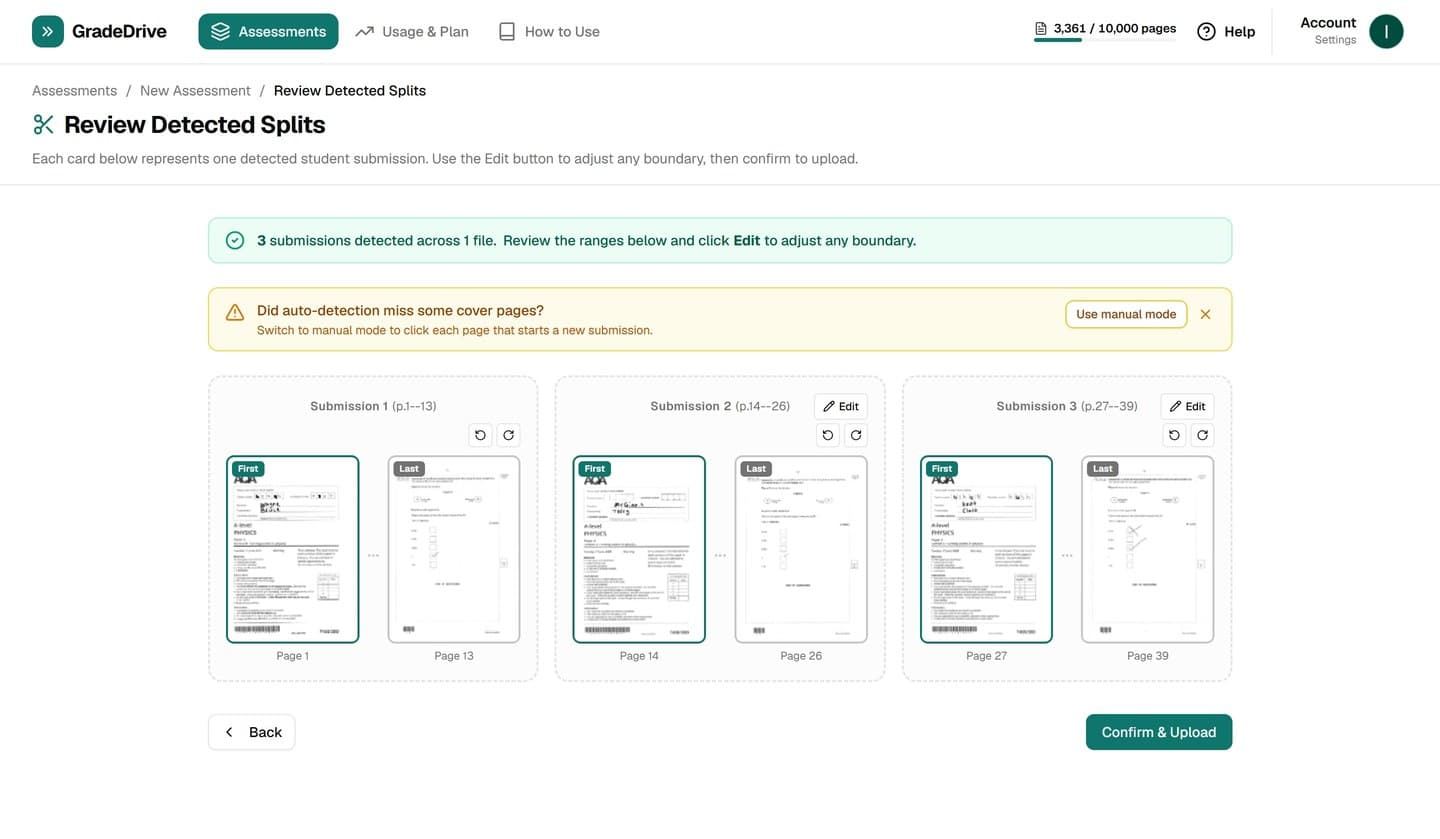Rotate Submission 1 clockwise
This screenshot has width=1440, height=839.
click(x=508, y=435)
